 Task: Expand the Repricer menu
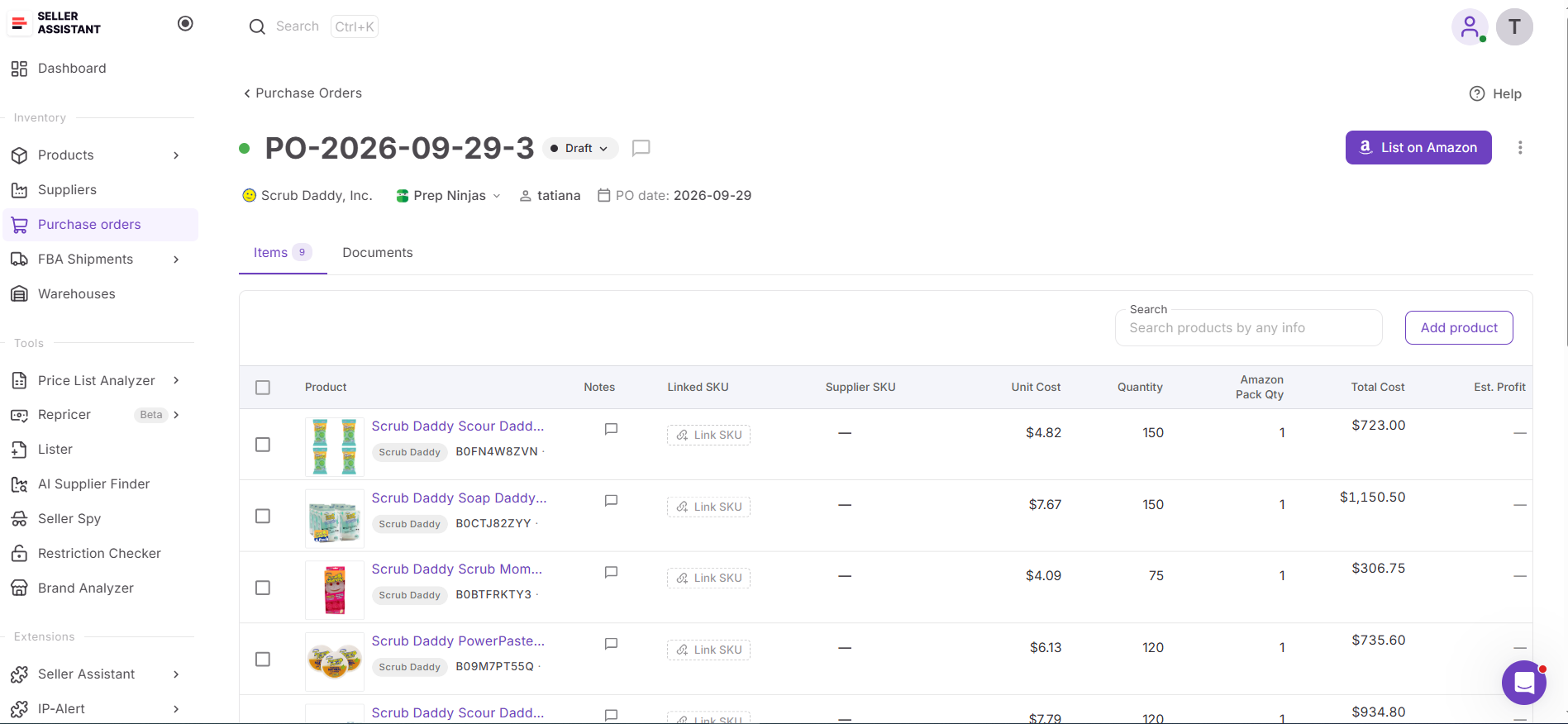[176, 415]
